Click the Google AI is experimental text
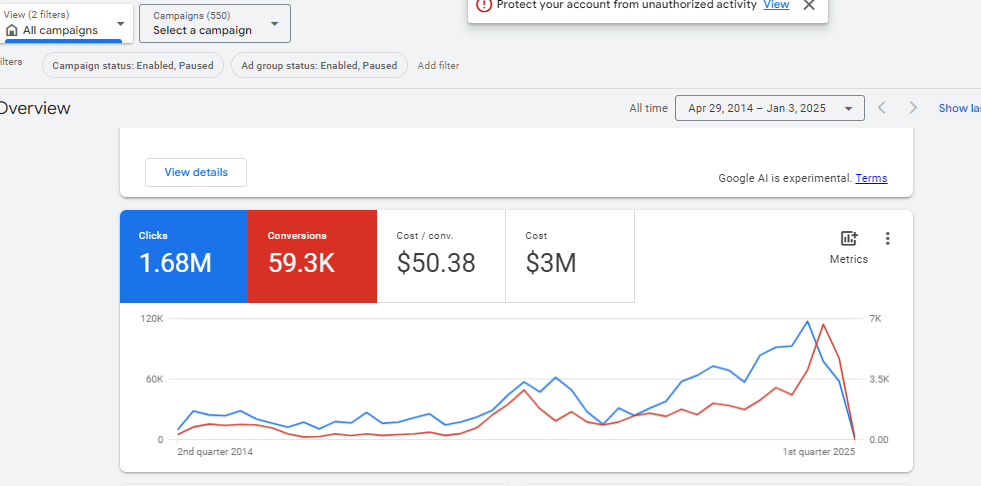The image size is (981, 486). [785, 178]
